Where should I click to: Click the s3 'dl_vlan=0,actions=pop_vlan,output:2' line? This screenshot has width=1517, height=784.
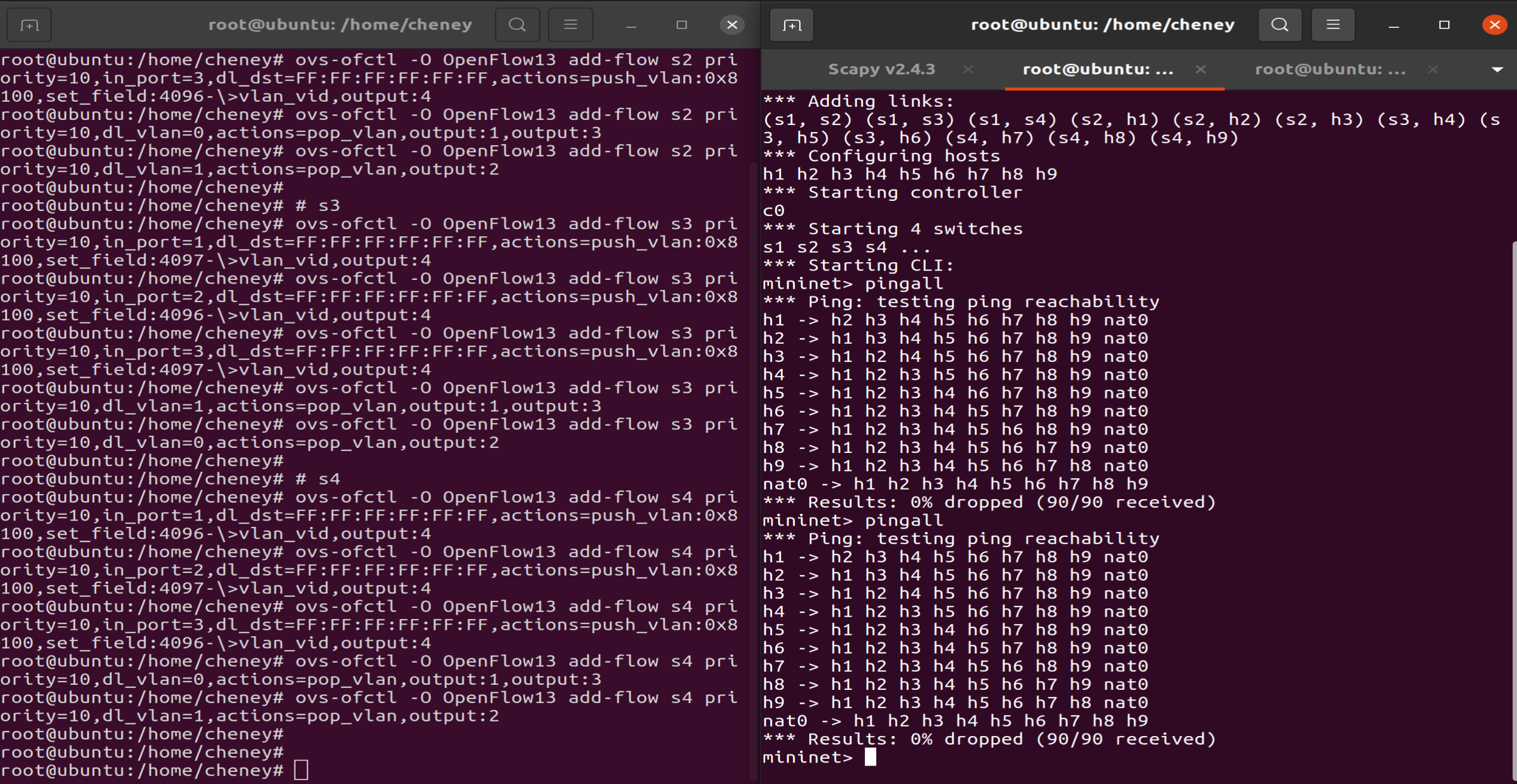click(x=250, y=442)
